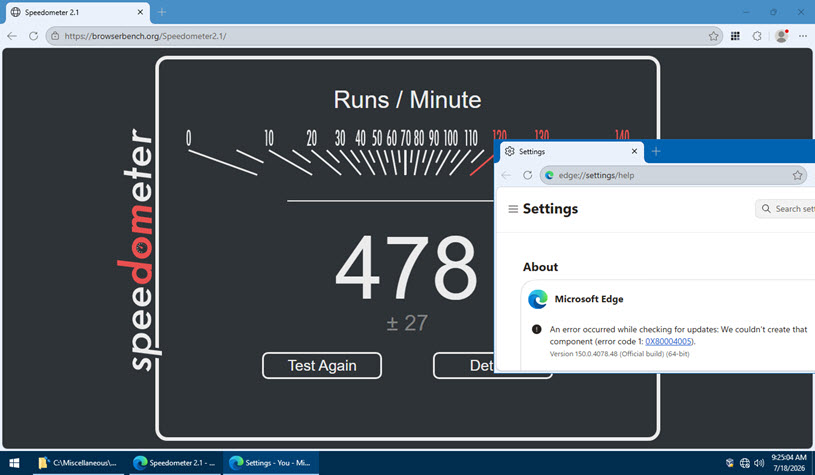Screen dimensions: 815x475
Task: Open the Windows Start menu
Action: point(15,463)
